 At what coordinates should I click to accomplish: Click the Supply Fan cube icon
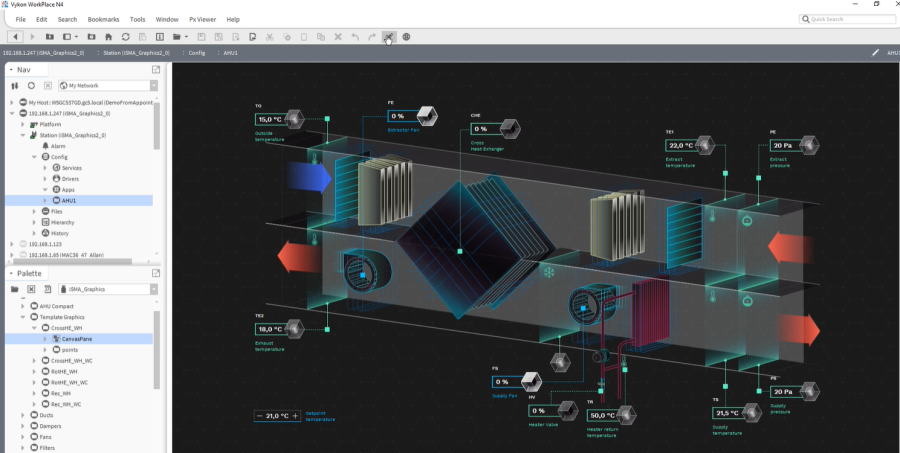tap(530, 381)
